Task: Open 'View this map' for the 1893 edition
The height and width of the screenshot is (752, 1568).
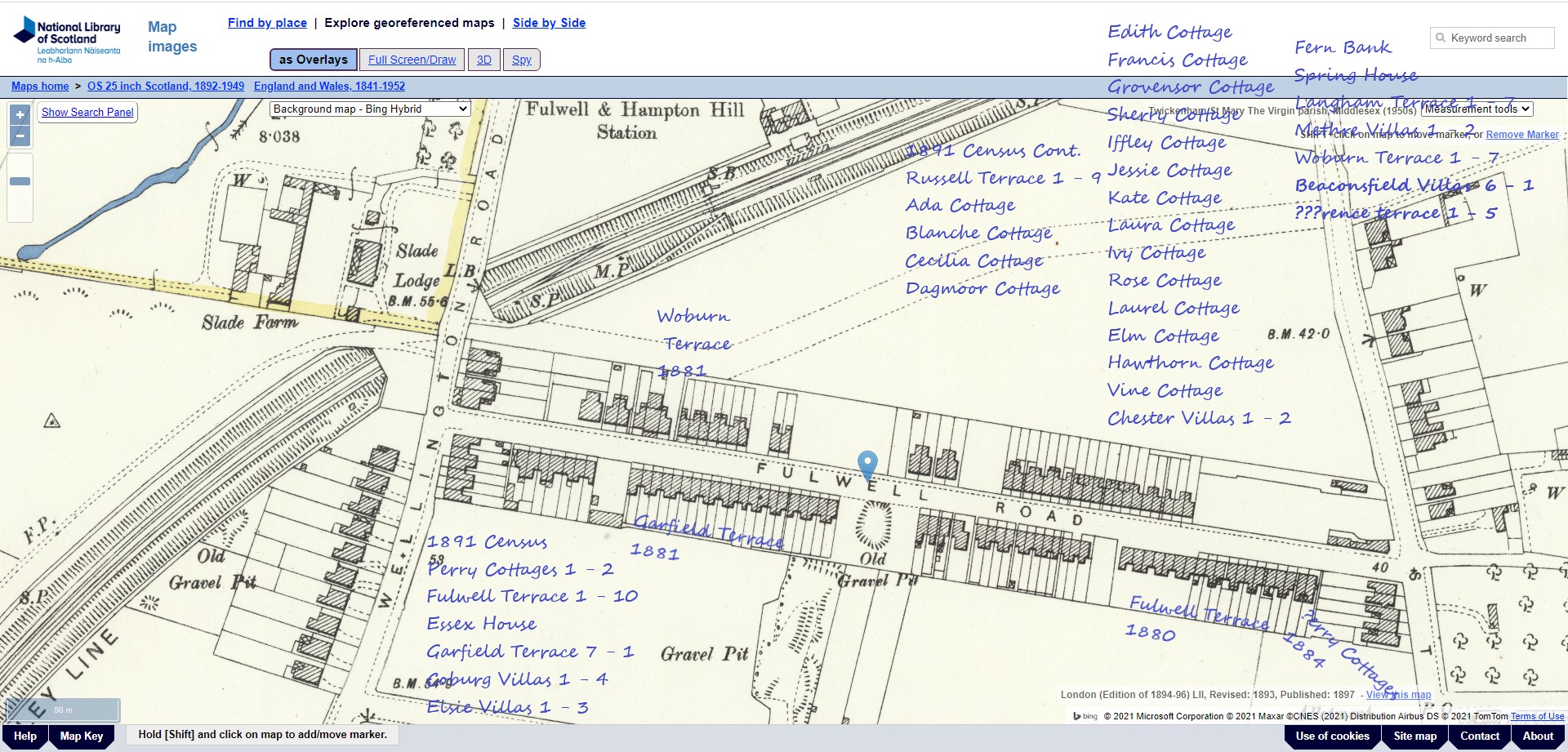Action: point(1398,695)
